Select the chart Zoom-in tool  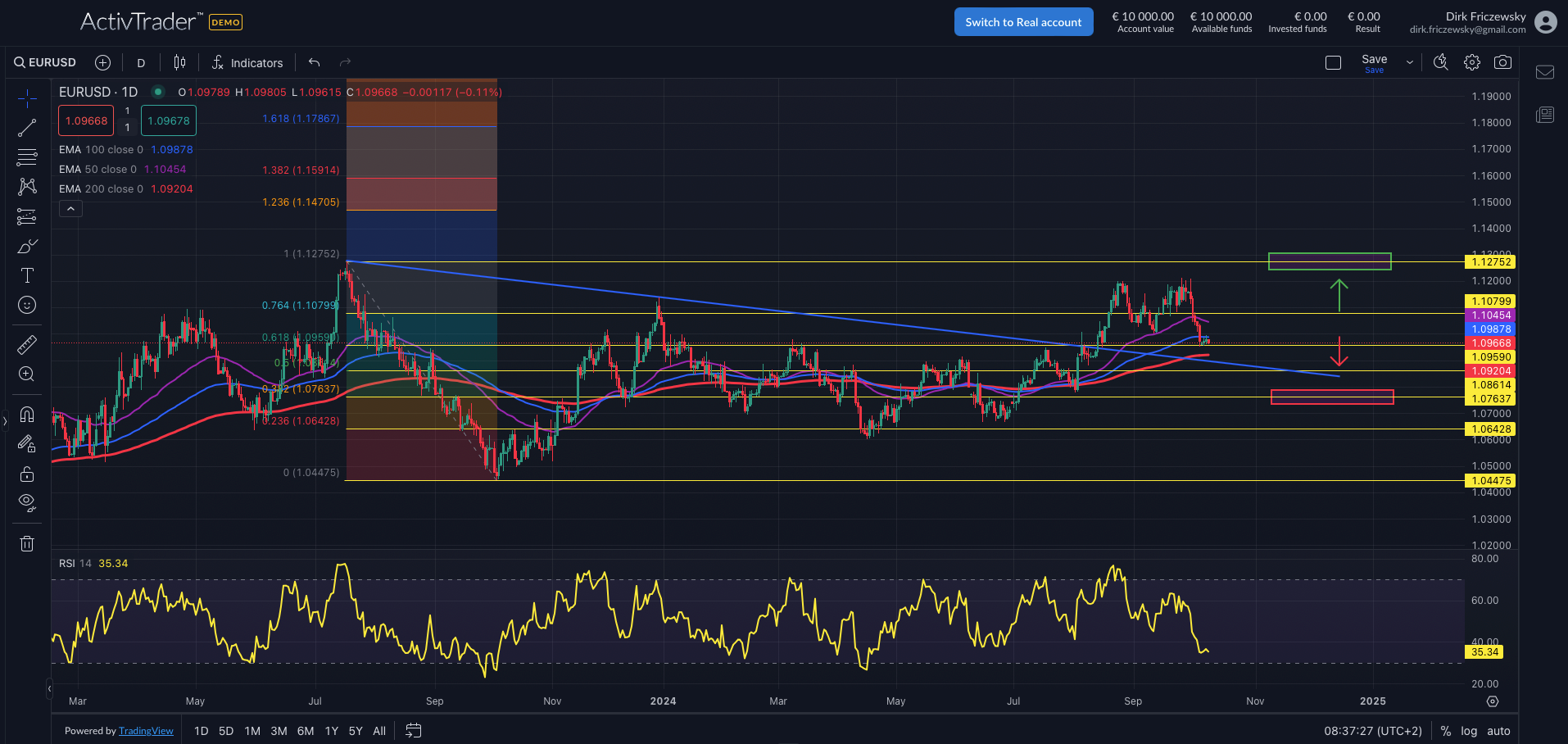(27, 374)
